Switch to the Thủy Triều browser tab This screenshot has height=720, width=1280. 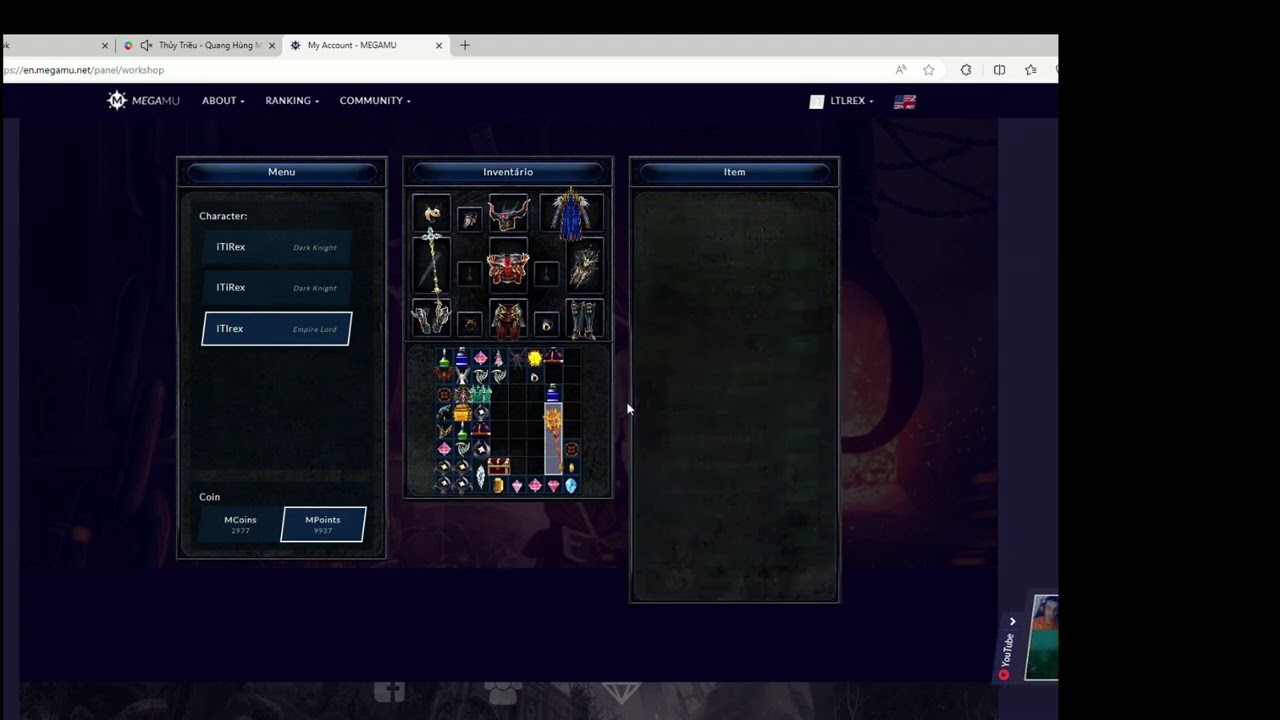[200, 45]
